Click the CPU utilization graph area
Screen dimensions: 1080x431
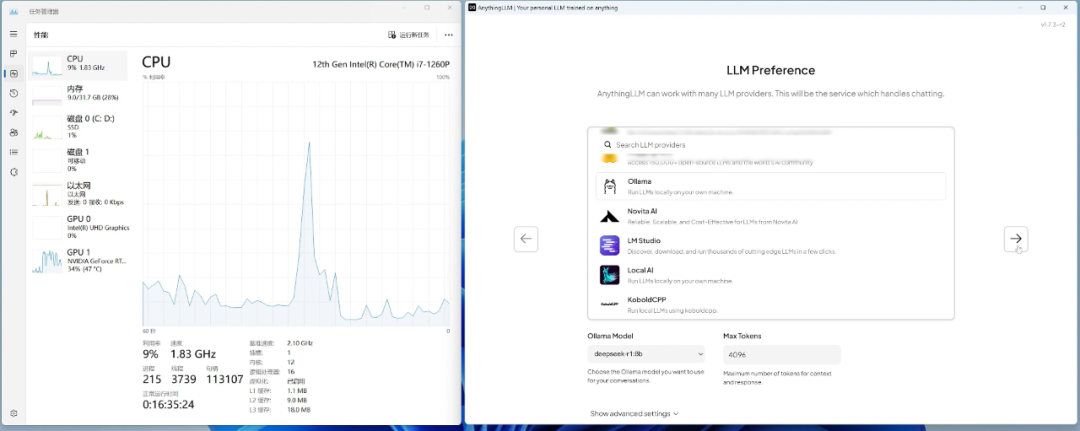[296, 202]
